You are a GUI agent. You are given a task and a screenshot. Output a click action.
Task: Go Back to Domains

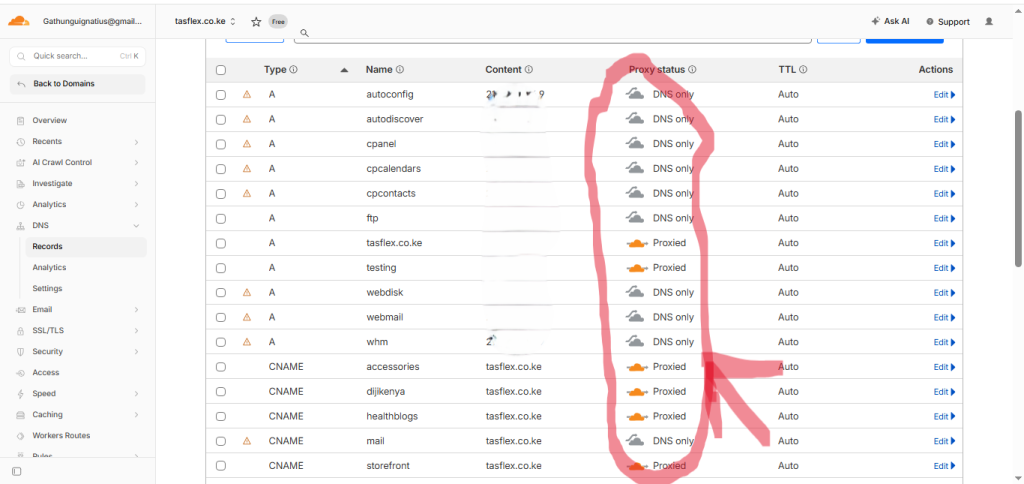78,84
